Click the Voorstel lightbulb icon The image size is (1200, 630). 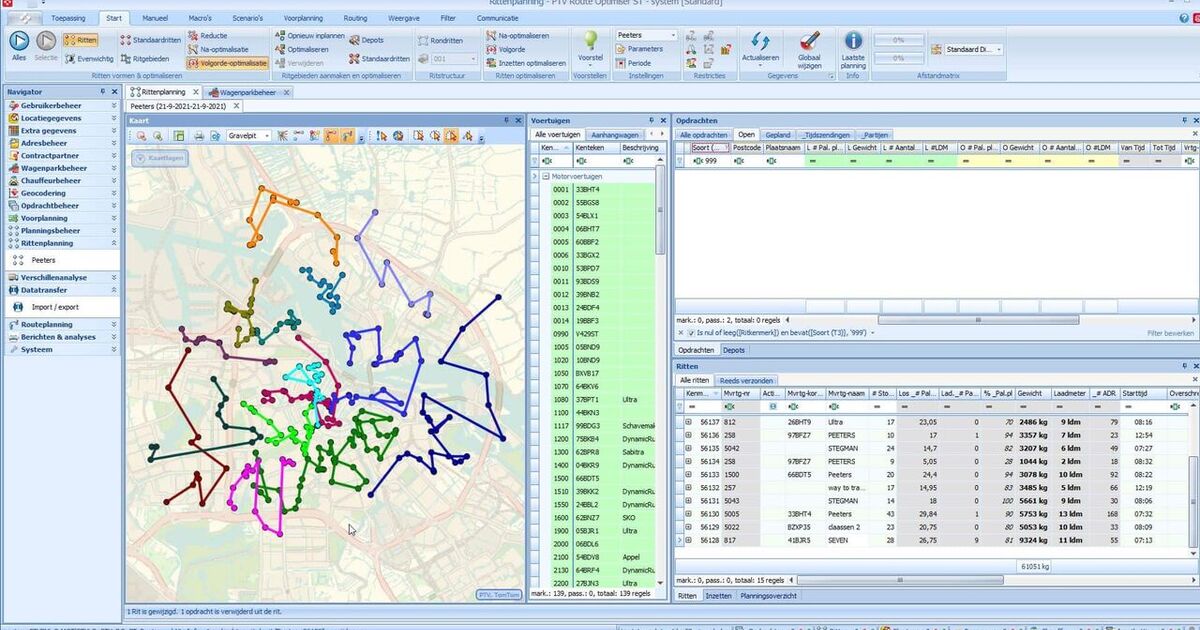tap(591, 40)
